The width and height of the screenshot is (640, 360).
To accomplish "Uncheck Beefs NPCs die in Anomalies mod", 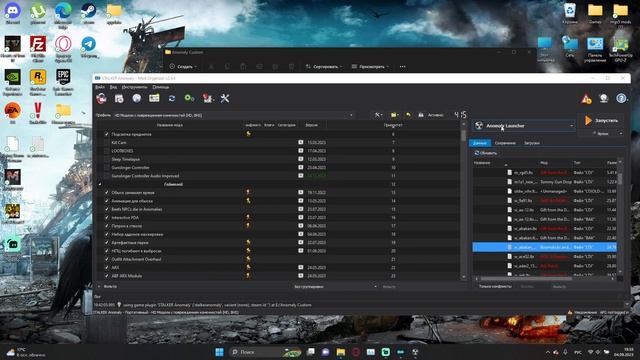I will click(107, 209).
